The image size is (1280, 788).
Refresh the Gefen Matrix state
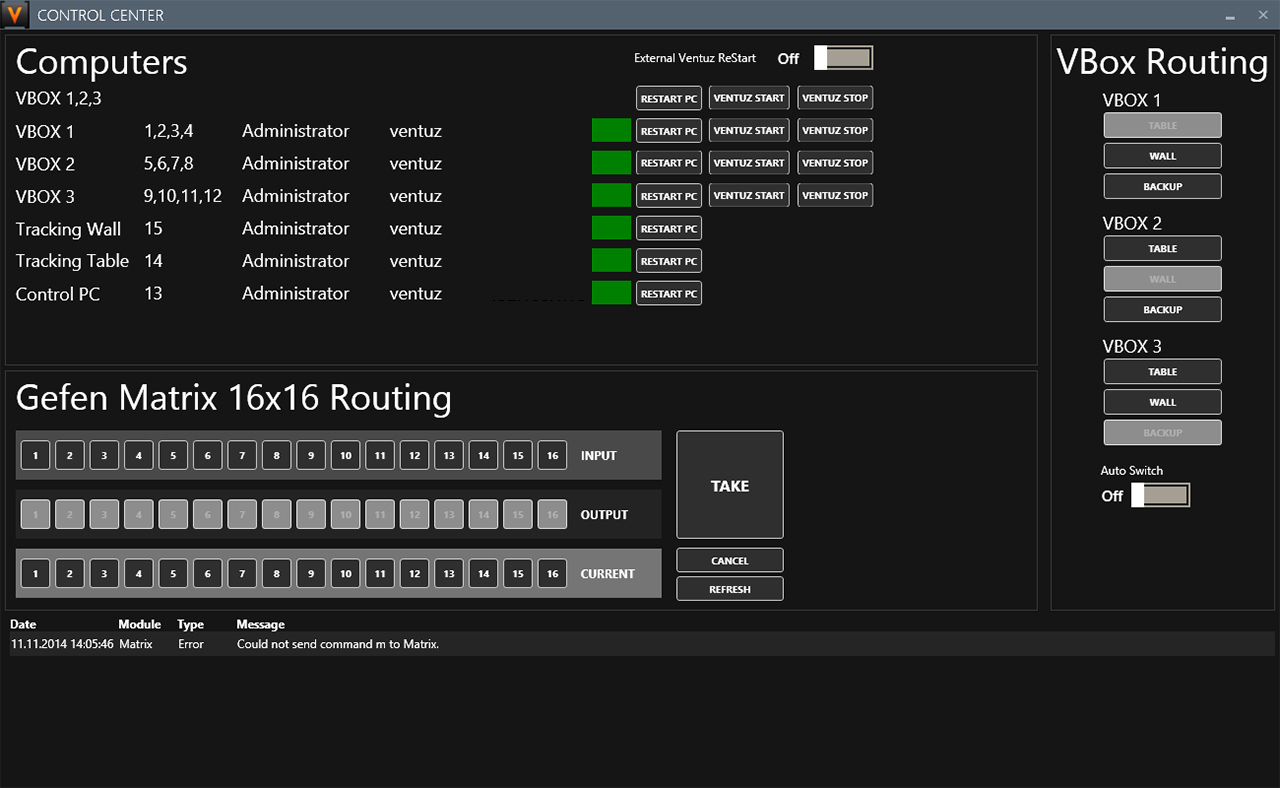(x=730, y=589)
